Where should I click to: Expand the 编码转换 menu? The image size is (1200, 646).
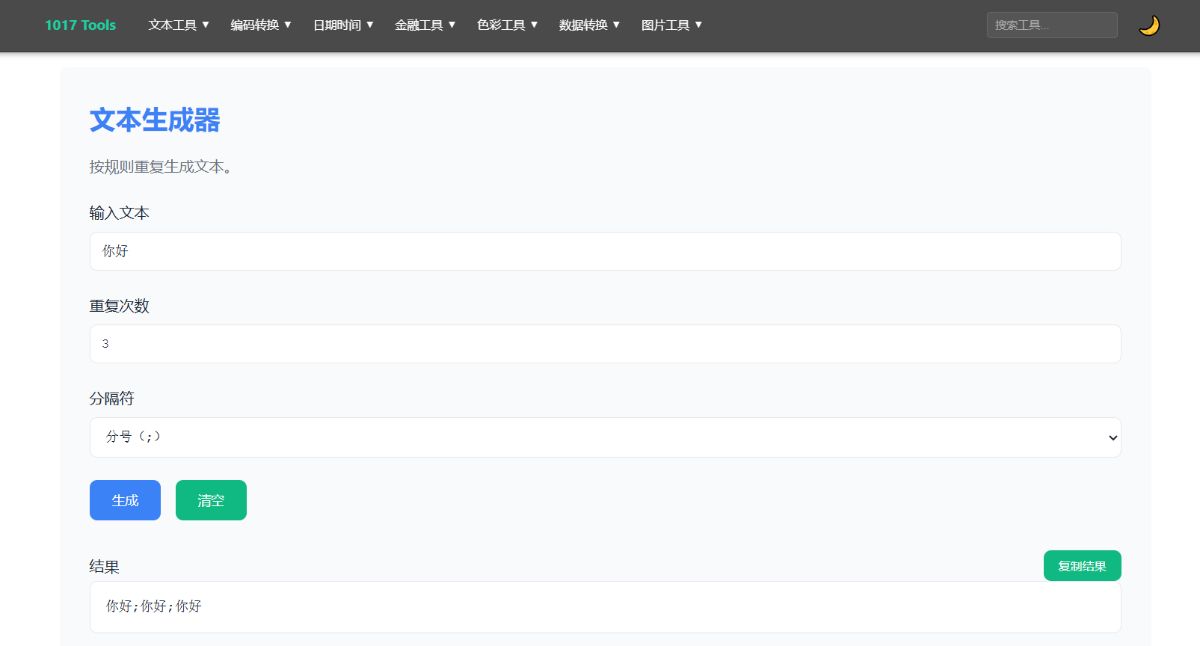[260, 25]
